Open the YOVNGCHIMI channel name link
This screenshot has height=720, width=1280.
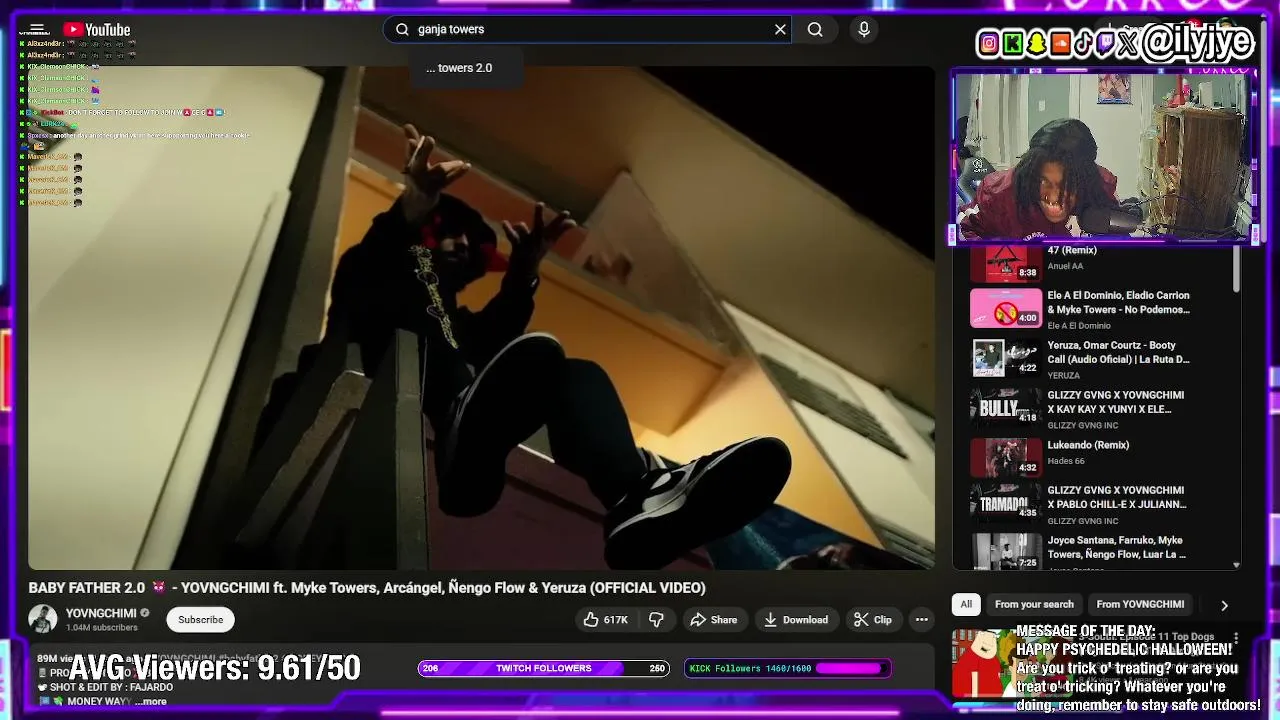tap(101, 613)
